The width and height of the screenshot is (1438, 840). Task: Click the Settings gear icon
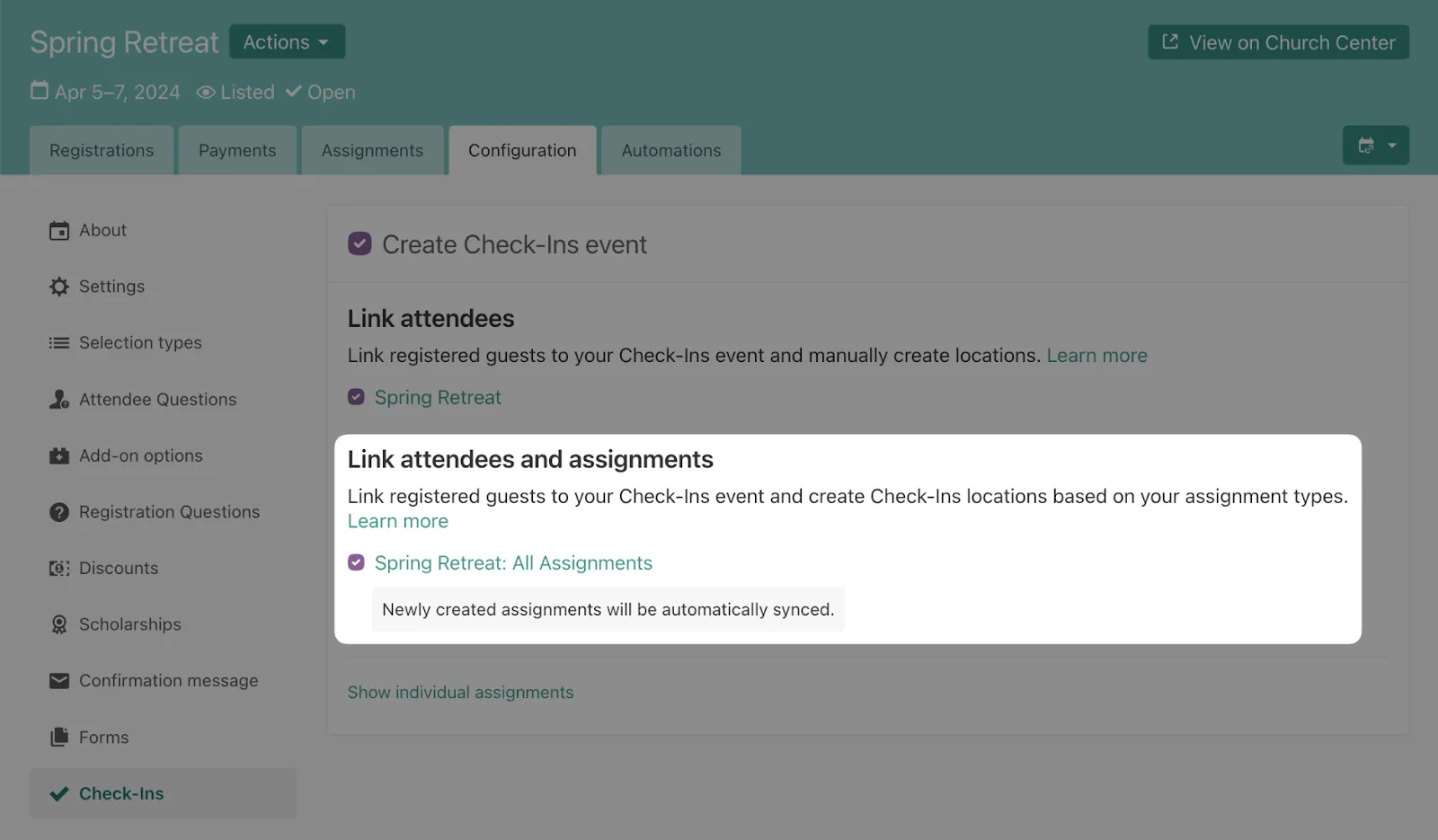[59, 287]
